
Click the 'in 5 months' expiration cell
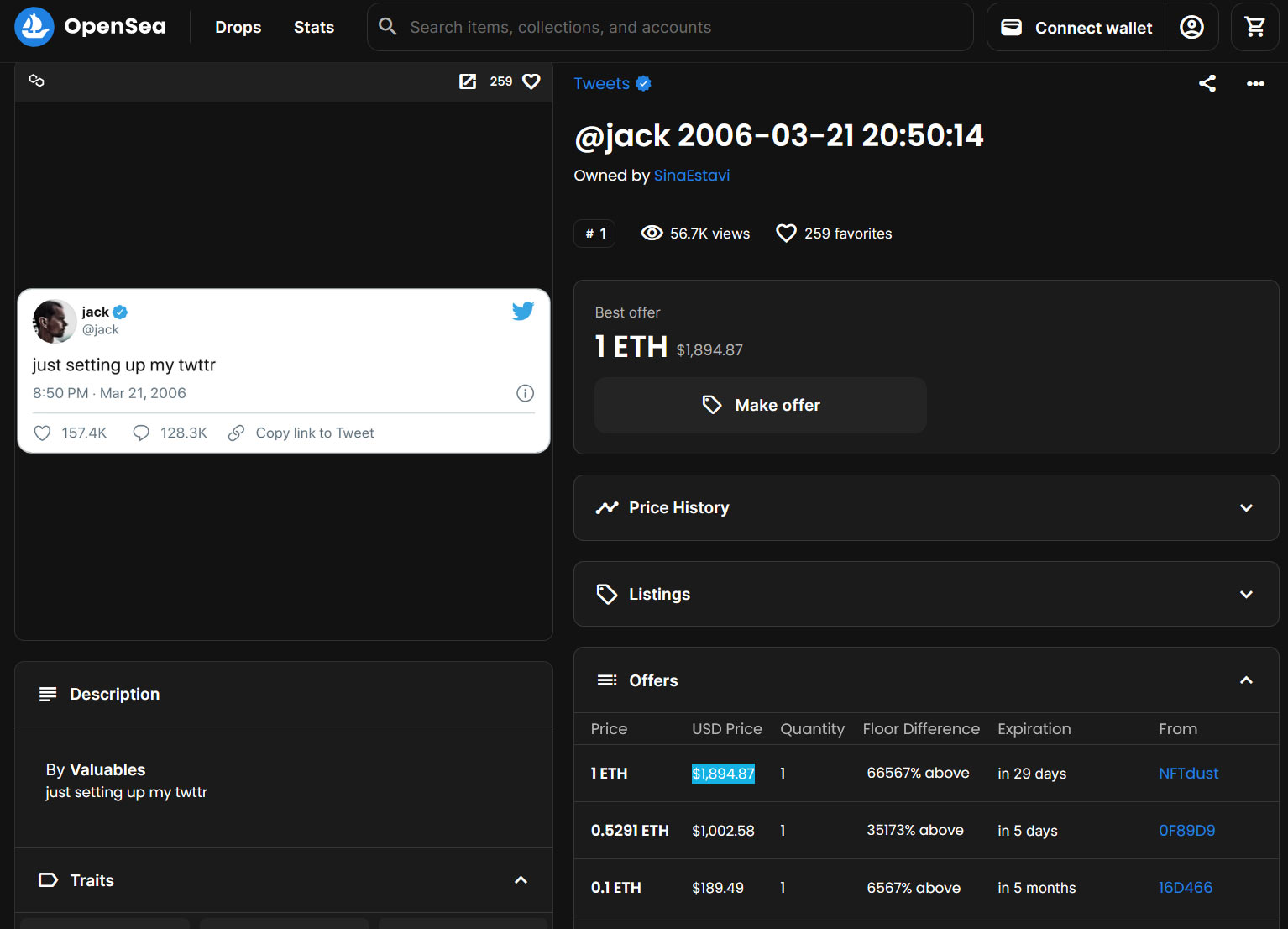(1036, 887)
